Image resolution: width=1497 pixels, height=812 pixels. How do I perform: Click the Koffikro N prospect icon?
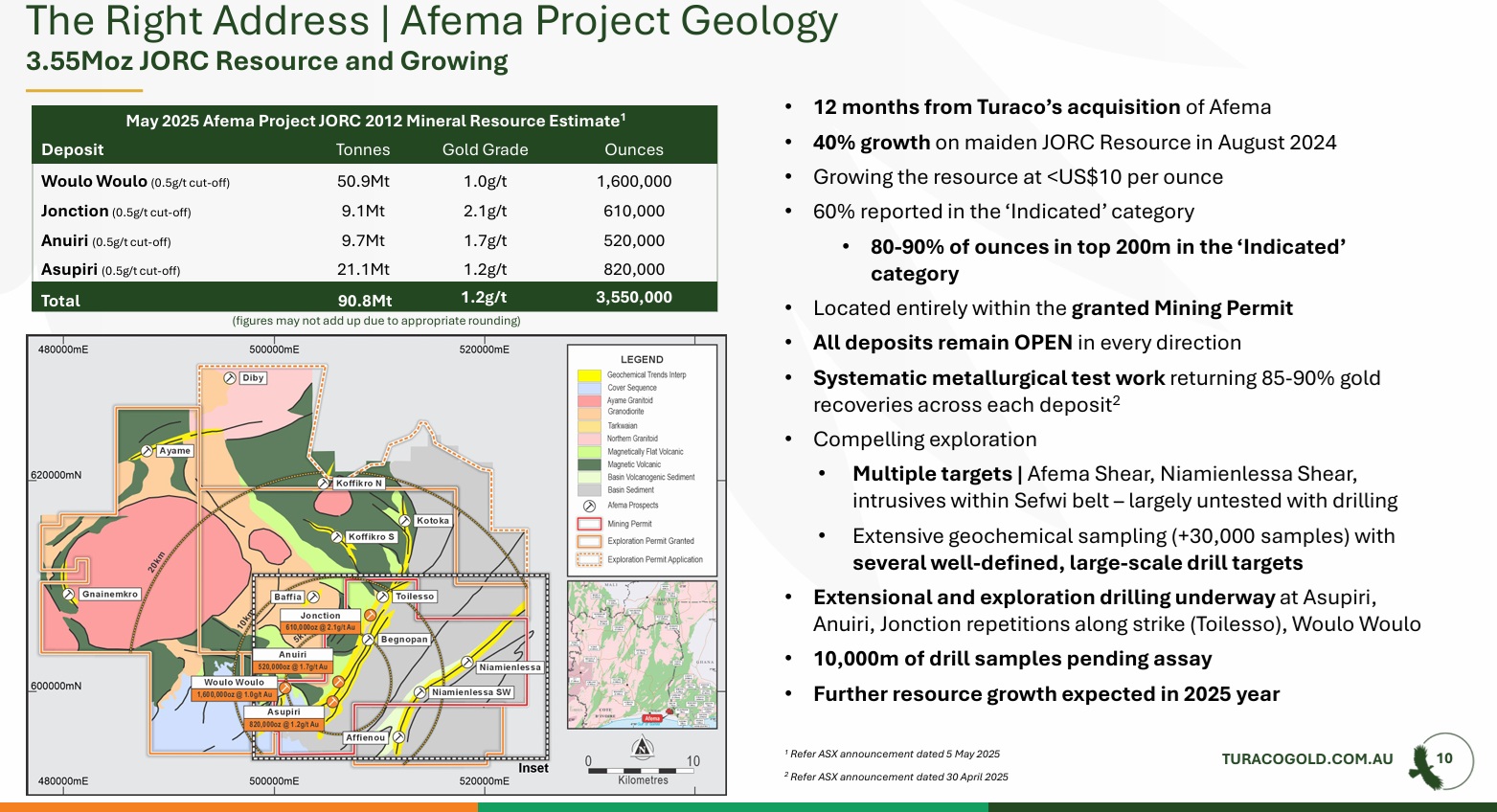(326, 484)
